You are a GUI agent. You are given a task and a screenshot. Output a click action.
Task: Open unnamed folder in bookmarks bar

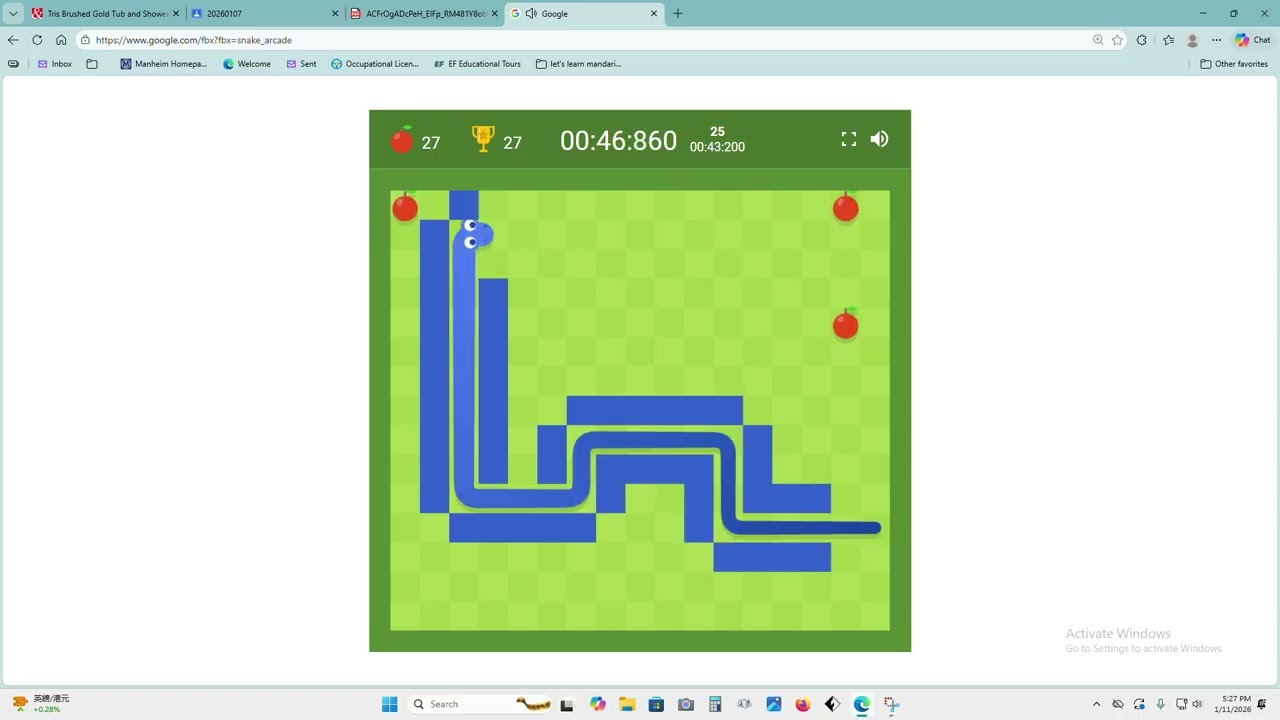tap(92, 64)
